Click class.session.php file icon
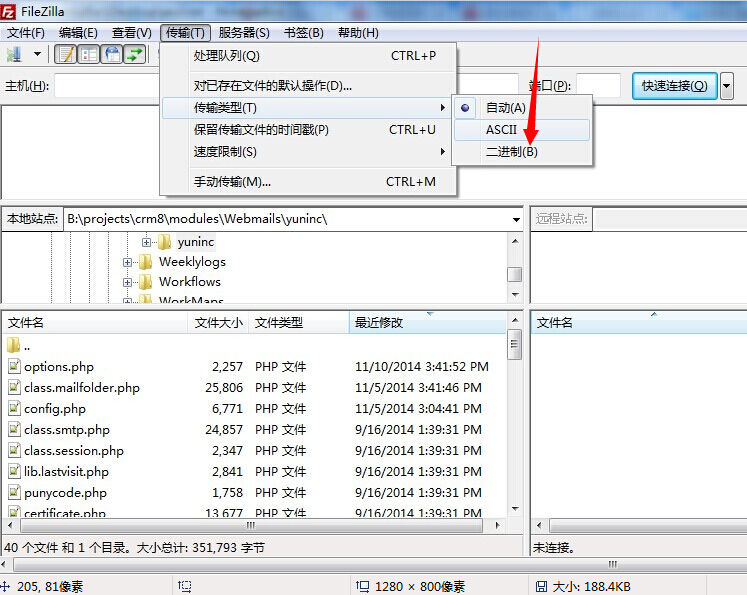Screen dimensions: 747x595 (x=15, y=450)
